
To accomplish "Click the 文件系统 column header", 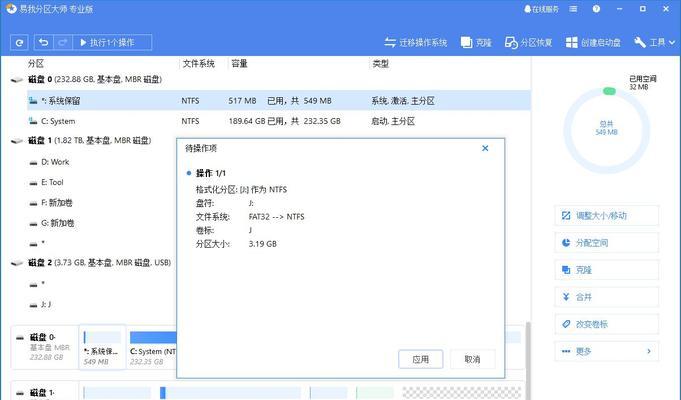I will pyautogui.click(x=198, y=64).
